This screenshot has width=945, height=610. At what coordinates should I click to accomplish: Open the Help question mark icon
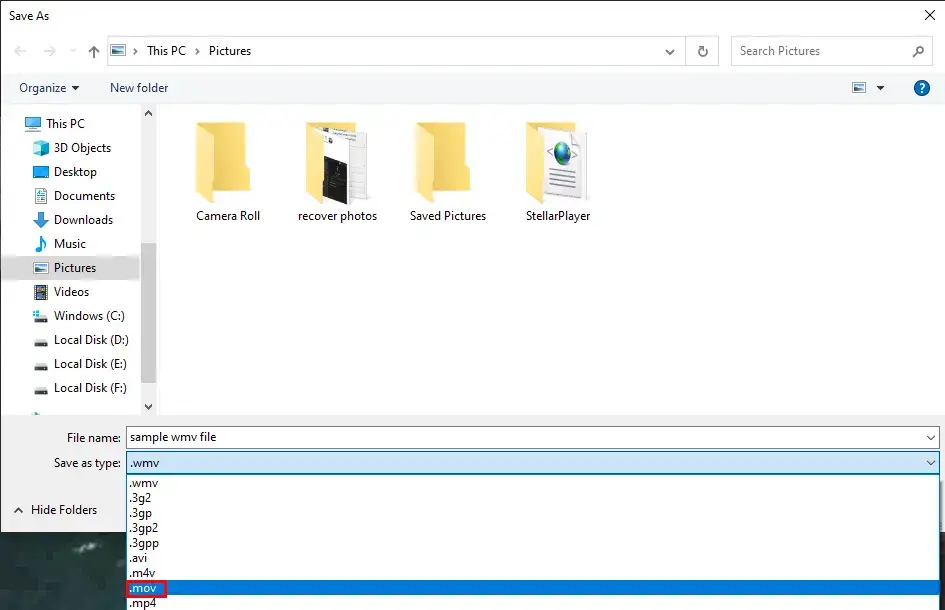pyautogui.click(x=922, y=88)
